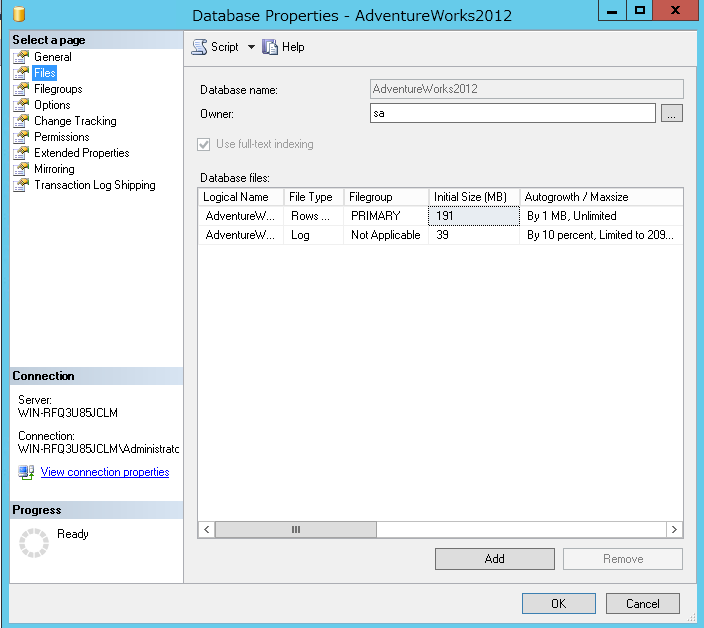Click the Not Applicable filegroup cell
This screenshot has width=704, height=628.
click(386, 235)
